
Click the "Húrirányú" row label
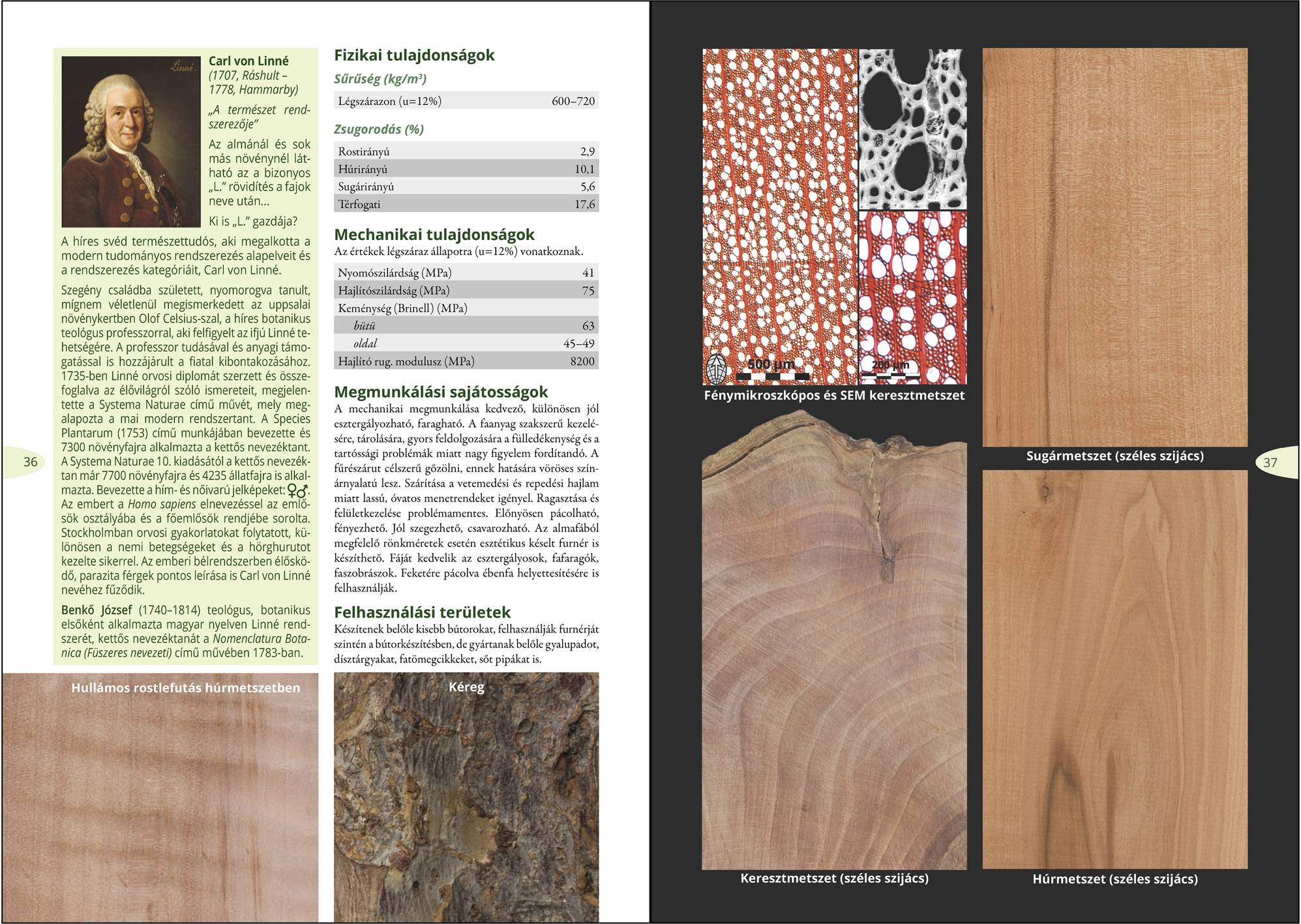[363, 170]
